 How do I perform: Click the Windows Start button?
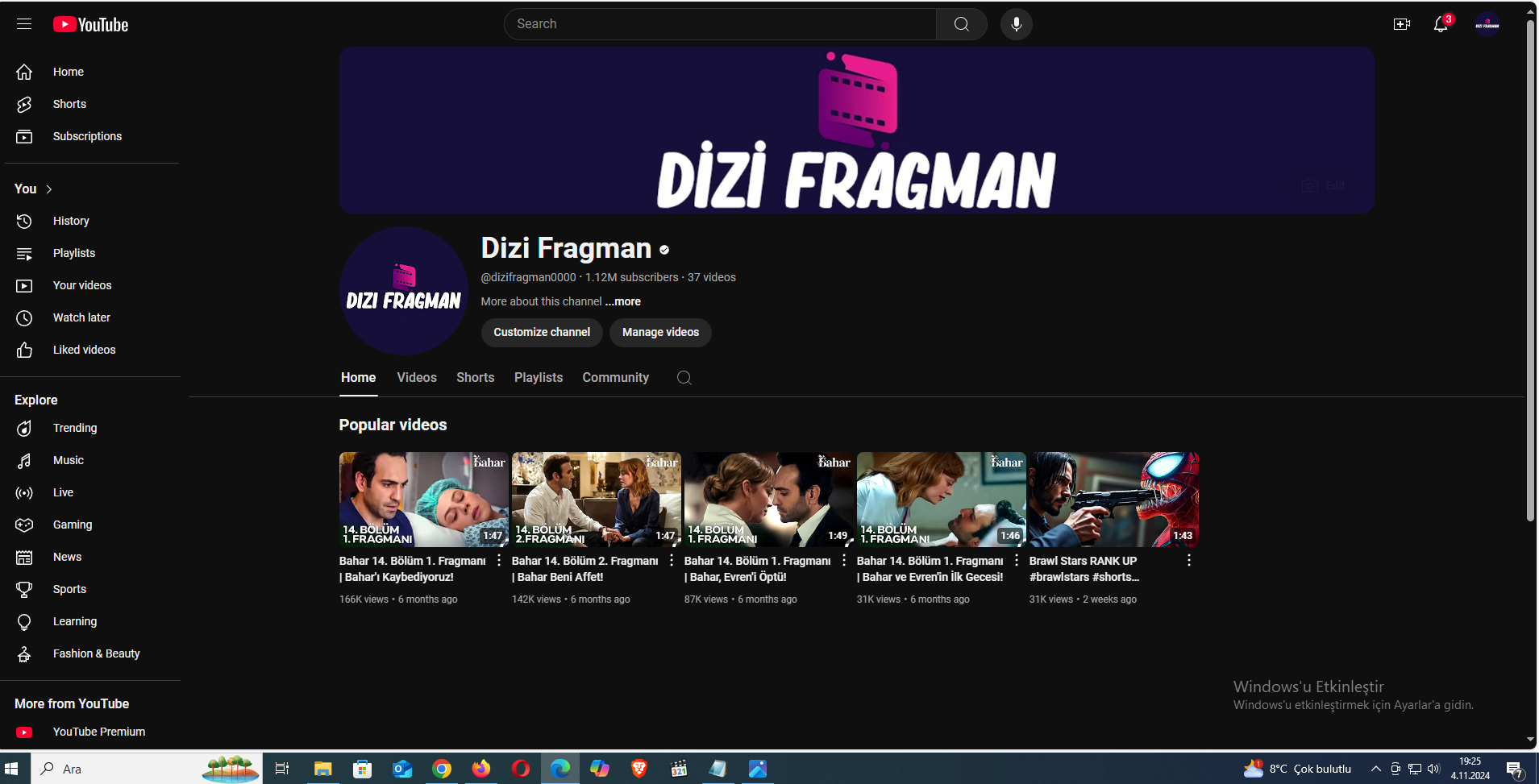(x=11, y=769)
